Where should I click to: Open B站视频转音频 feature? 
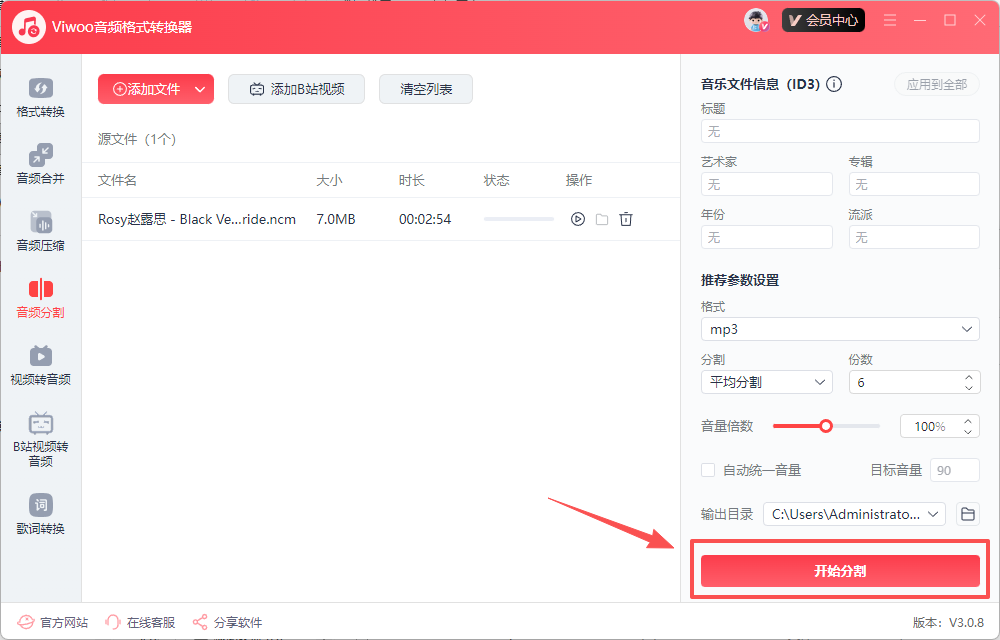tap(40, 440)
